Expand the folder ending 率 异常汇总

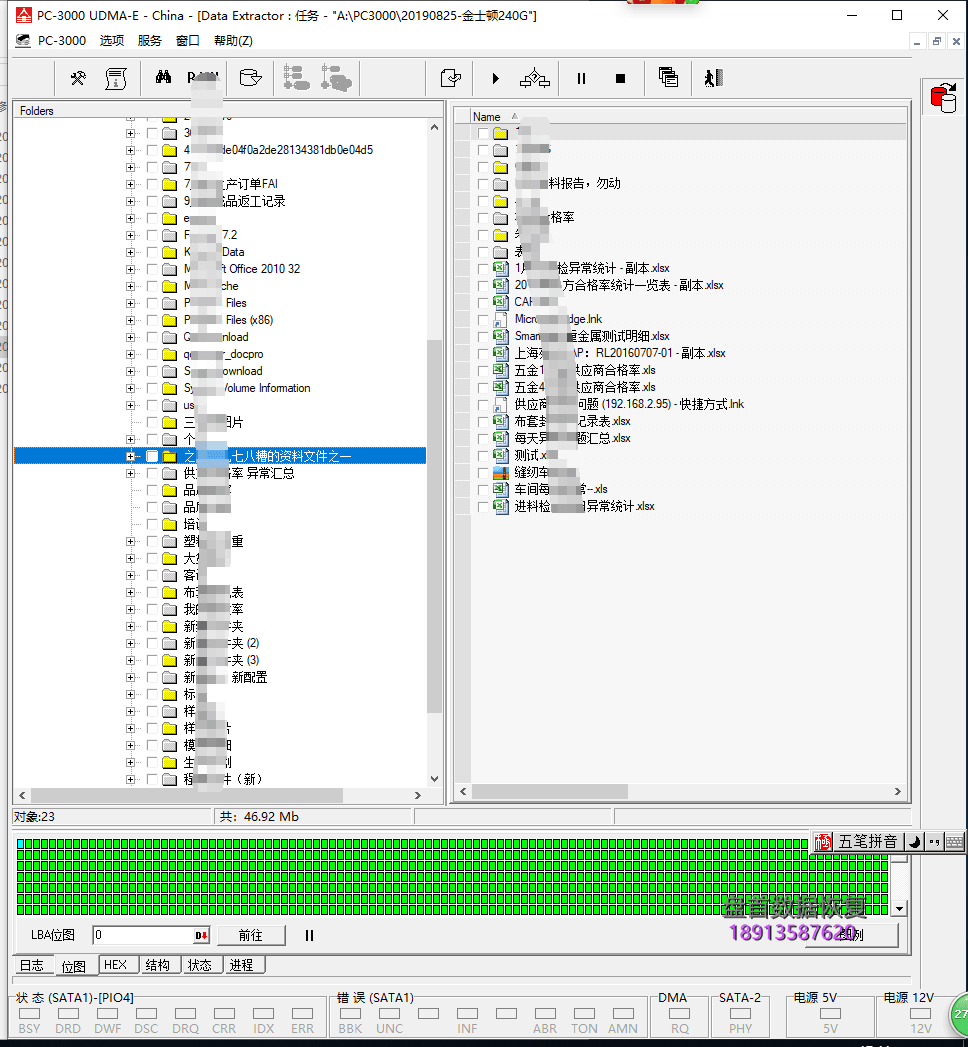[130, 473]
